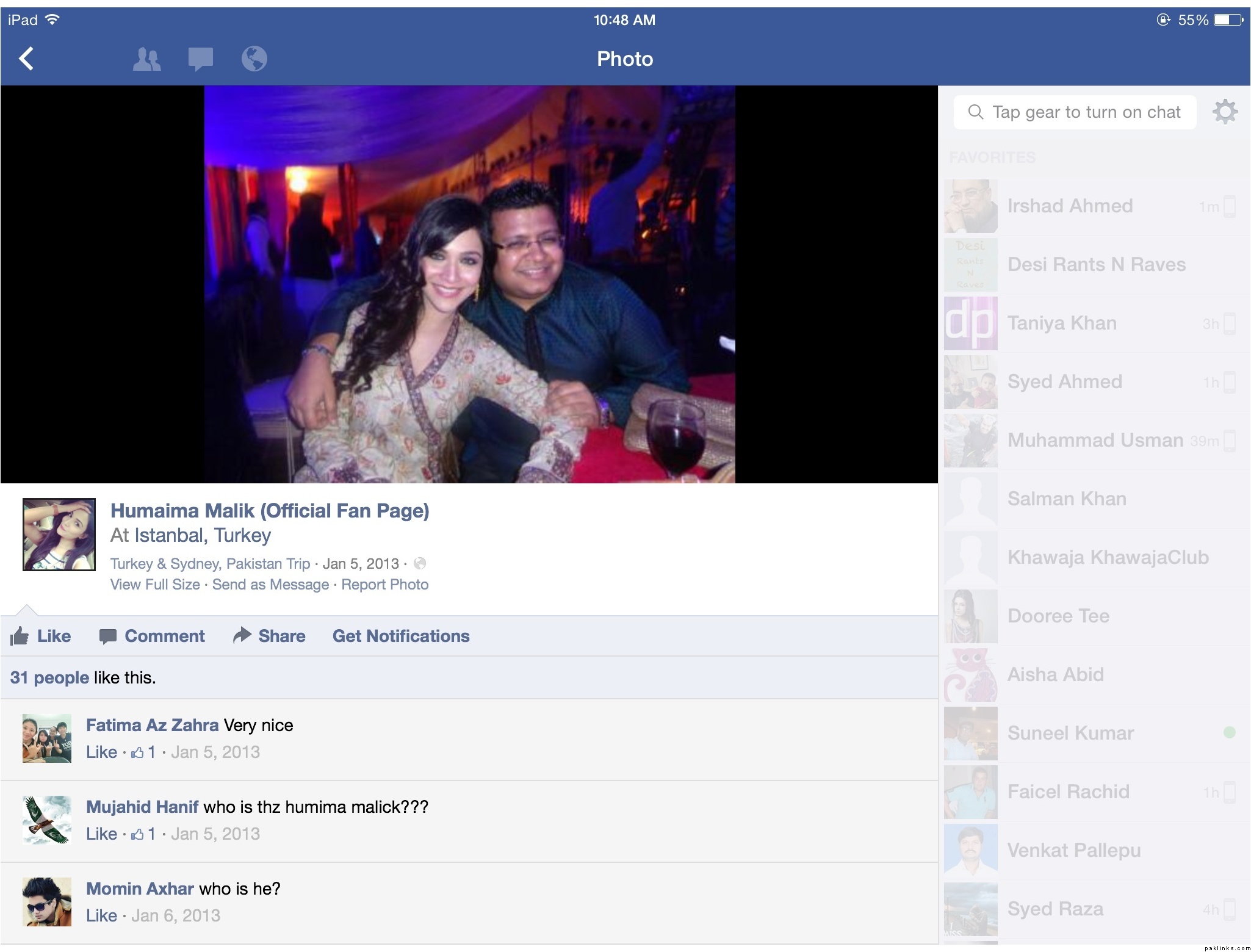Open the friend requests icon
This screenshot has width=1251, height=952.
(146, 59)
